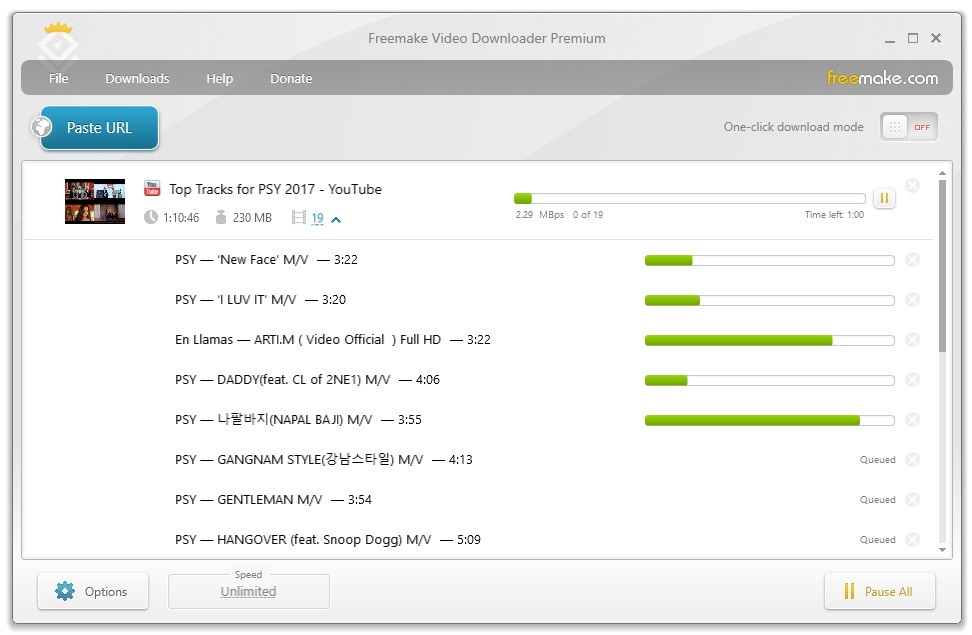Image resolution: width=972 pixels, height=635 pixels.
Task: Click the scrollbar up arrow
Action: (942, 174)
